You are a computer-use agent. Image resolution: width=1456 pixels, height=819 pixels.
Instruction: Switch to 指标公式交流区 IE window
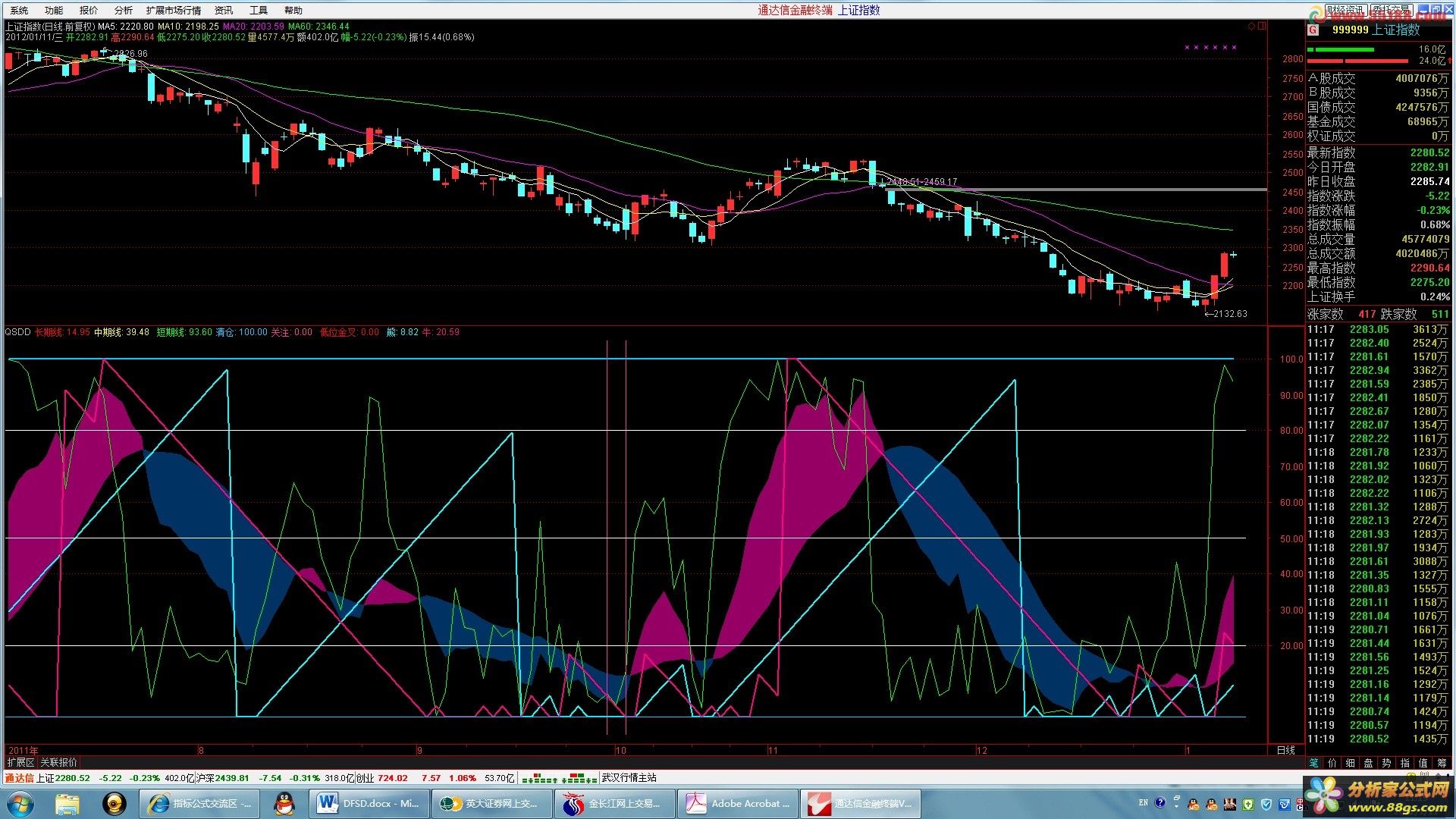199,803
